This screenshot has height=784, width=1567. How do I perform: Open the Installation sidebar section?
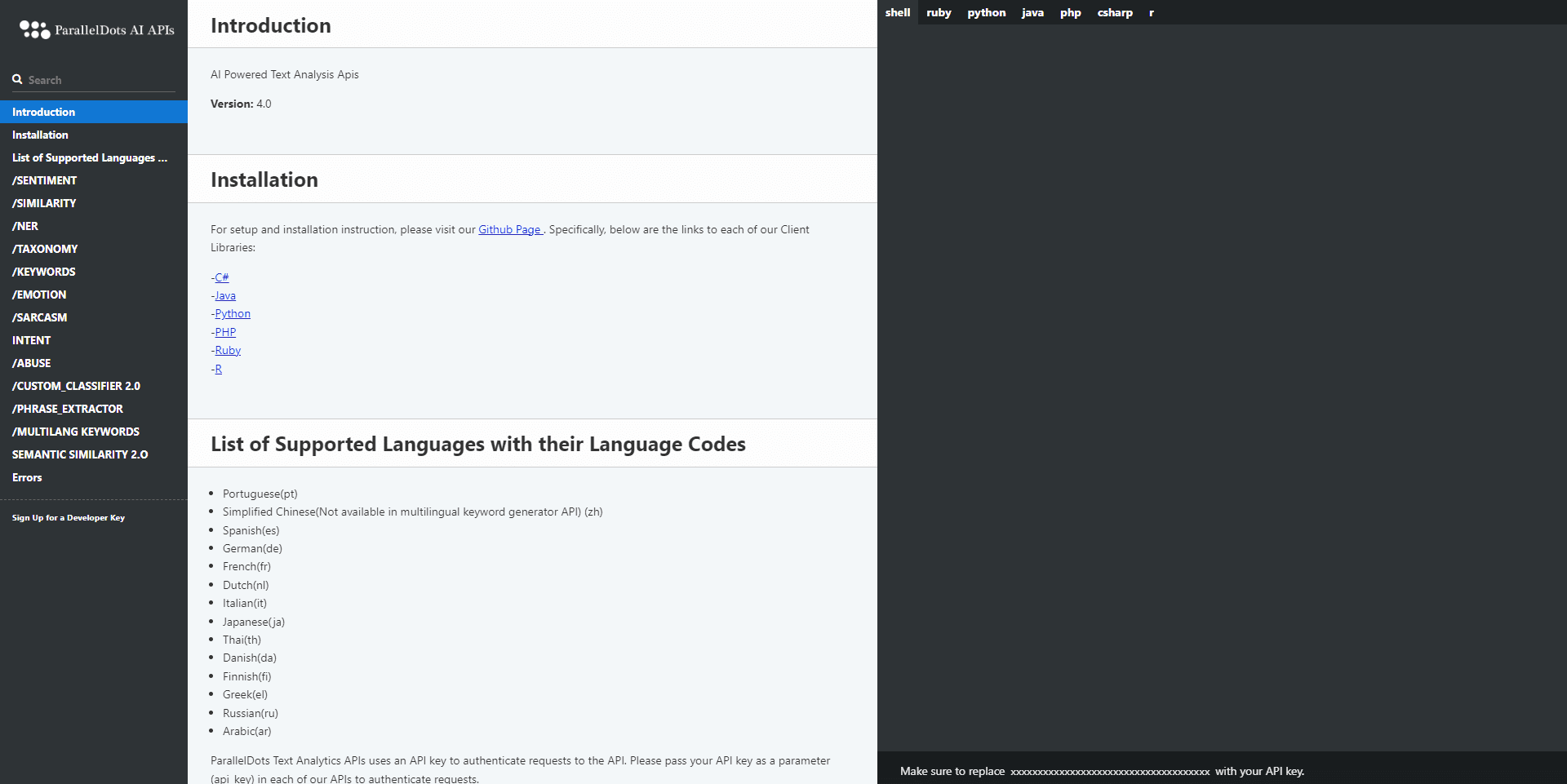[x=40, y=135]
